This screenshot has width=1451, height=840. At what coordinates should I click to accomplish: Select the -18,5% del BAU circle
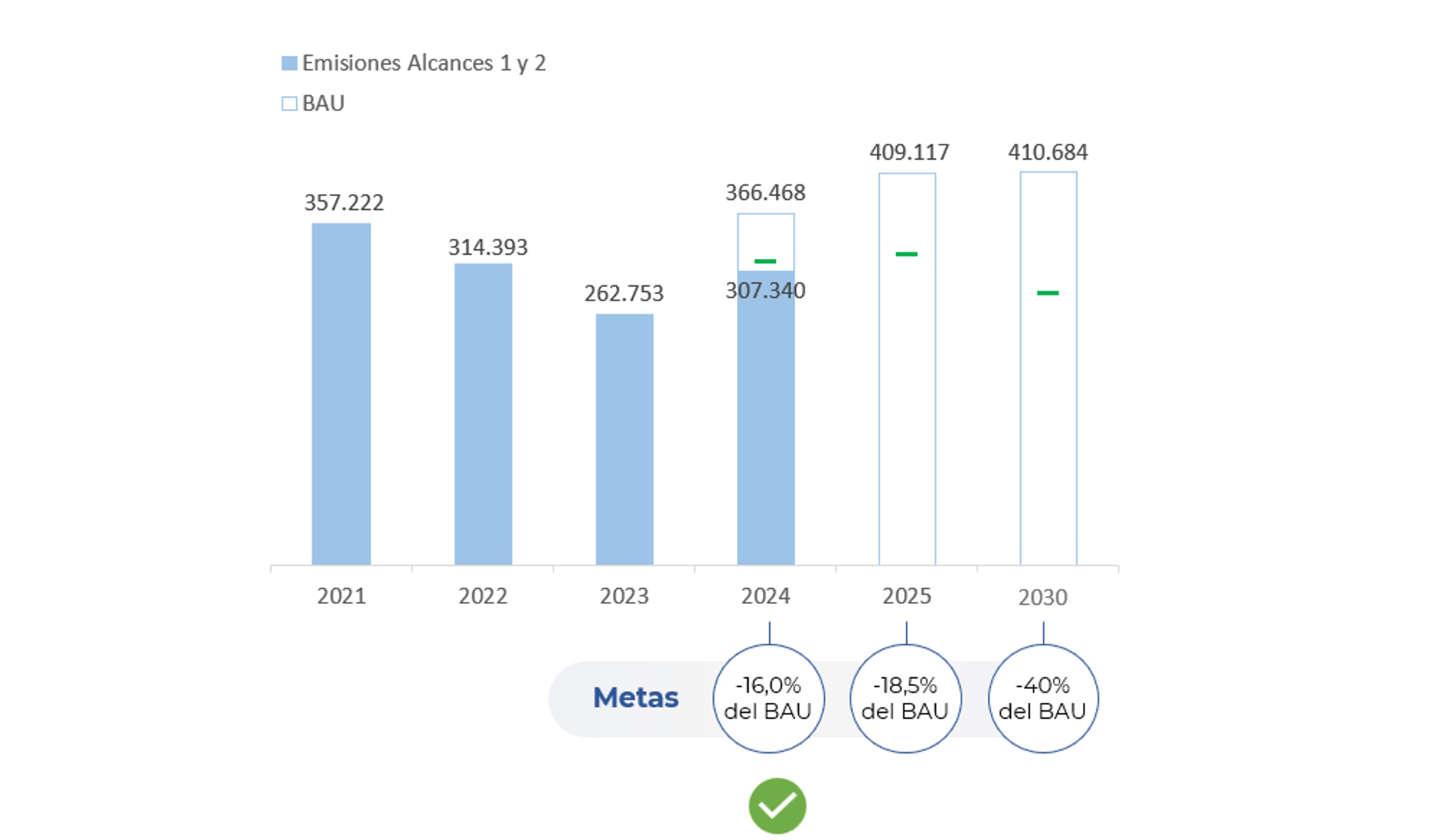(905, 698)
